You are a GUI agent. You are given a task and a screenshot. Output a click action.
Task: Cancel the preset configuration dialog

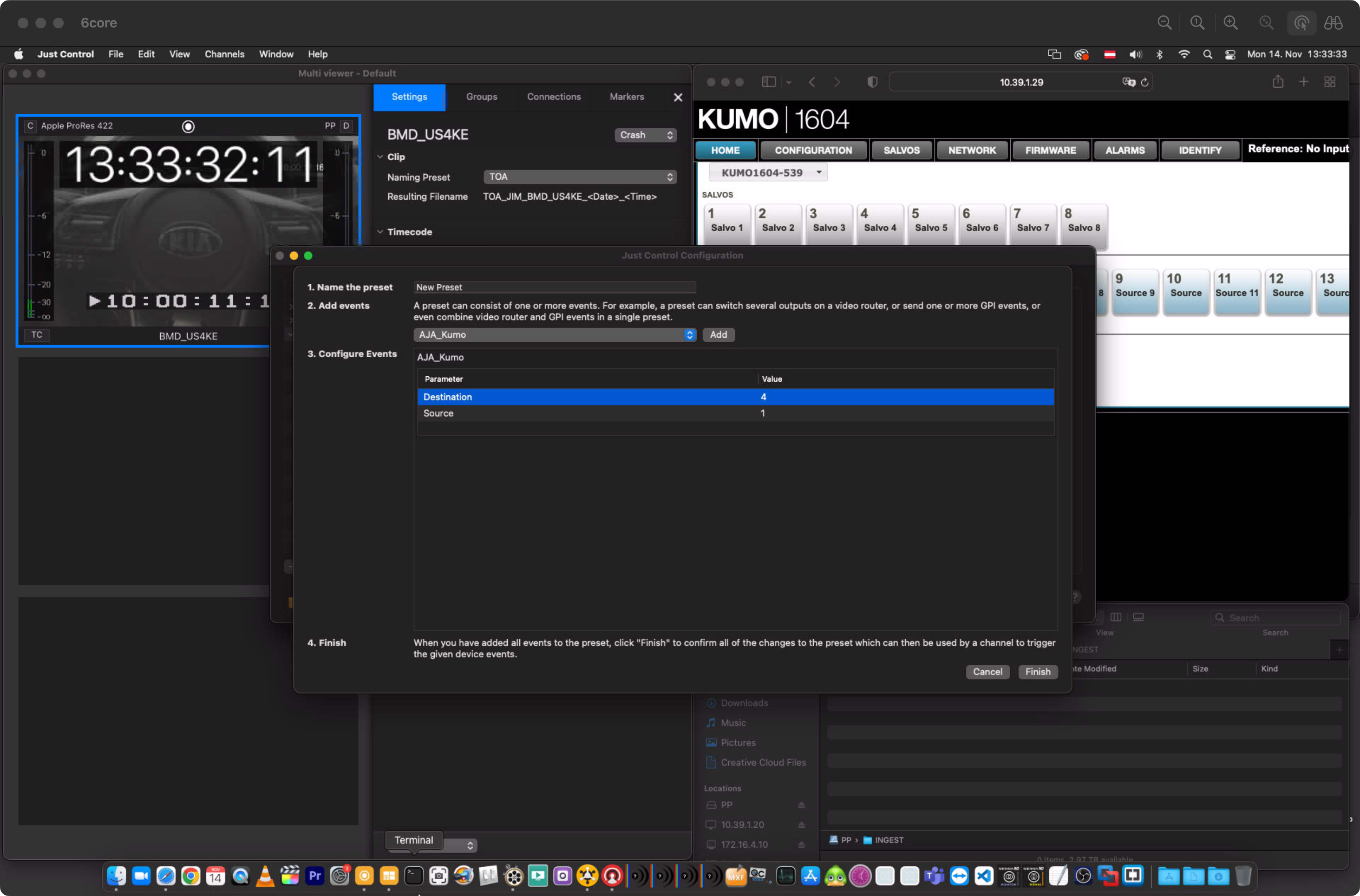click(987, 672)
